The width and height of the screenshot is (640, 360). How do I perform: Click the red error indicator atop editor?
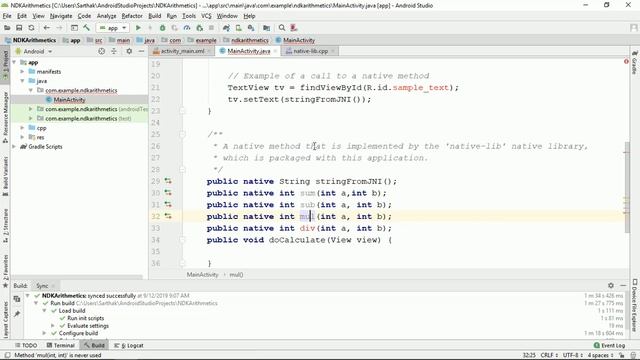coord(626,62)
